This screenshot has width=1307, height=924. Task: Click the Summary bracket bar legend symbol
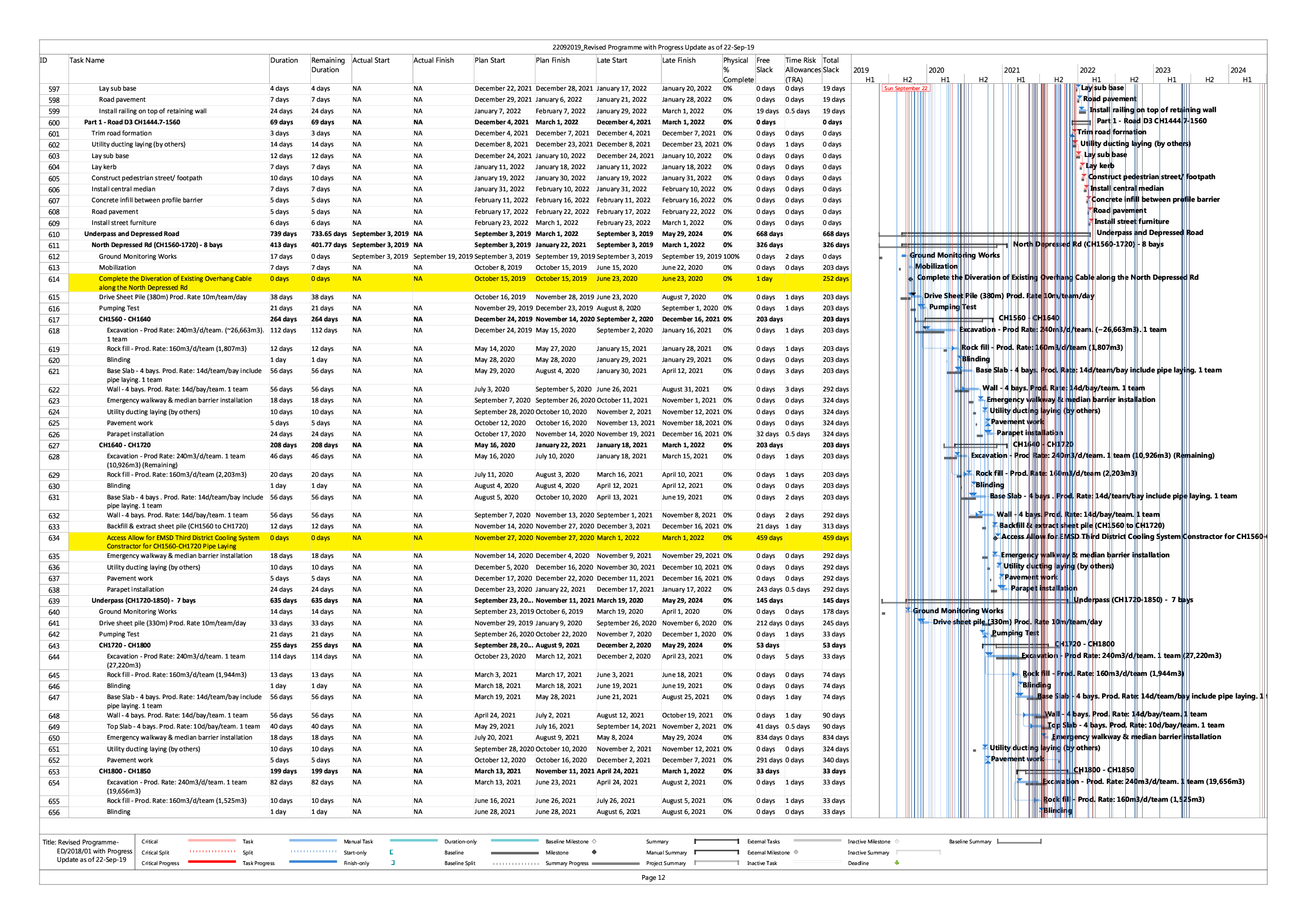coord(716,841)
